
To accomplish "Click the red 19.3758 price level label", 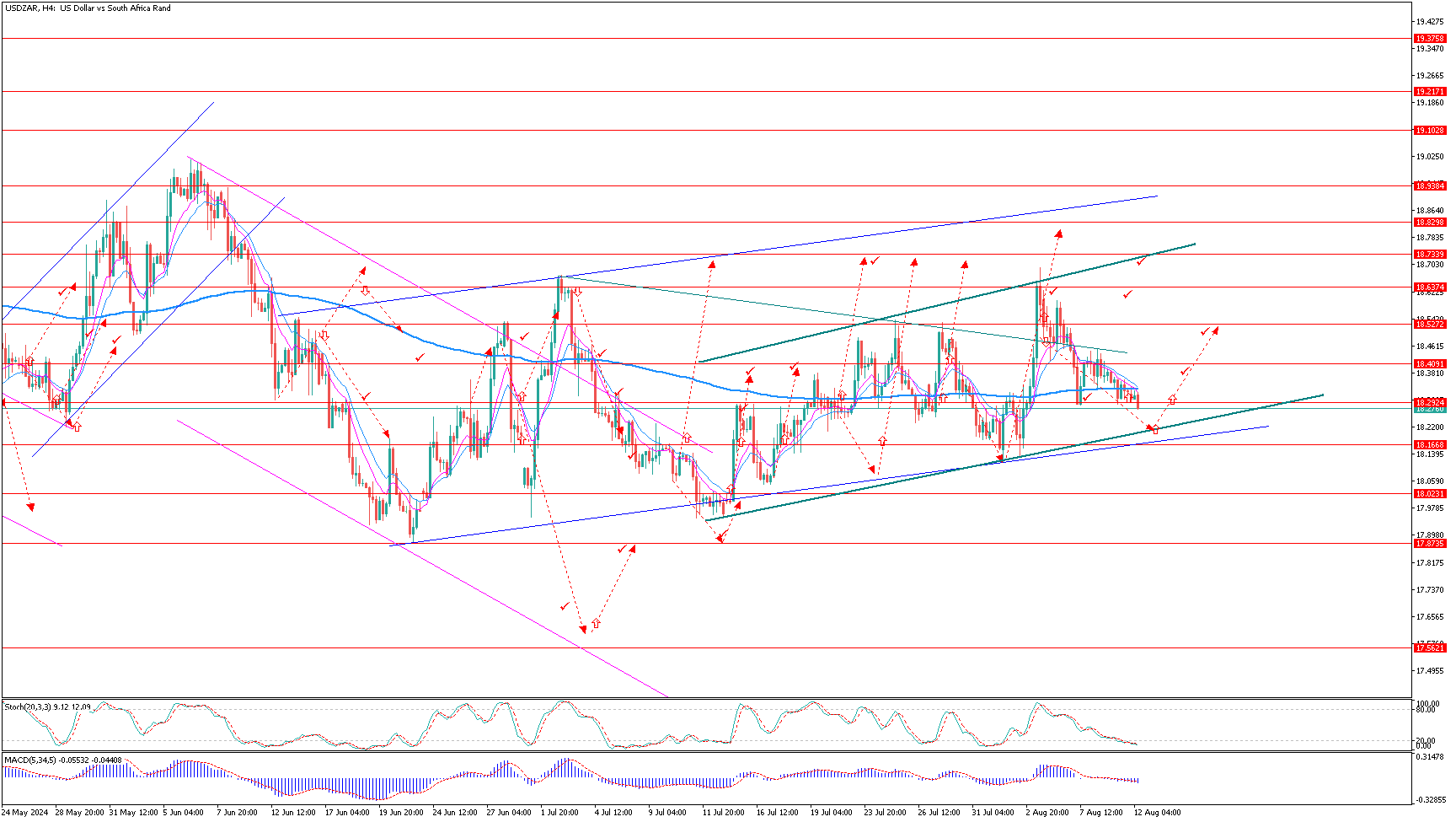I will coord(1430,39).
